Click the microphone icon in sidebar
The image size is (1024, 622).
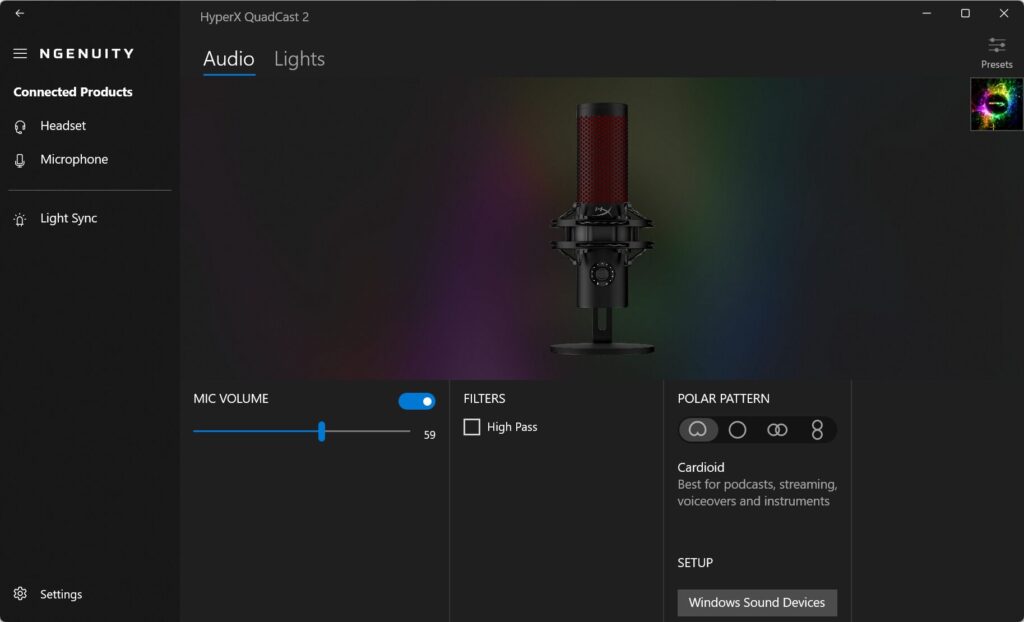20,161
